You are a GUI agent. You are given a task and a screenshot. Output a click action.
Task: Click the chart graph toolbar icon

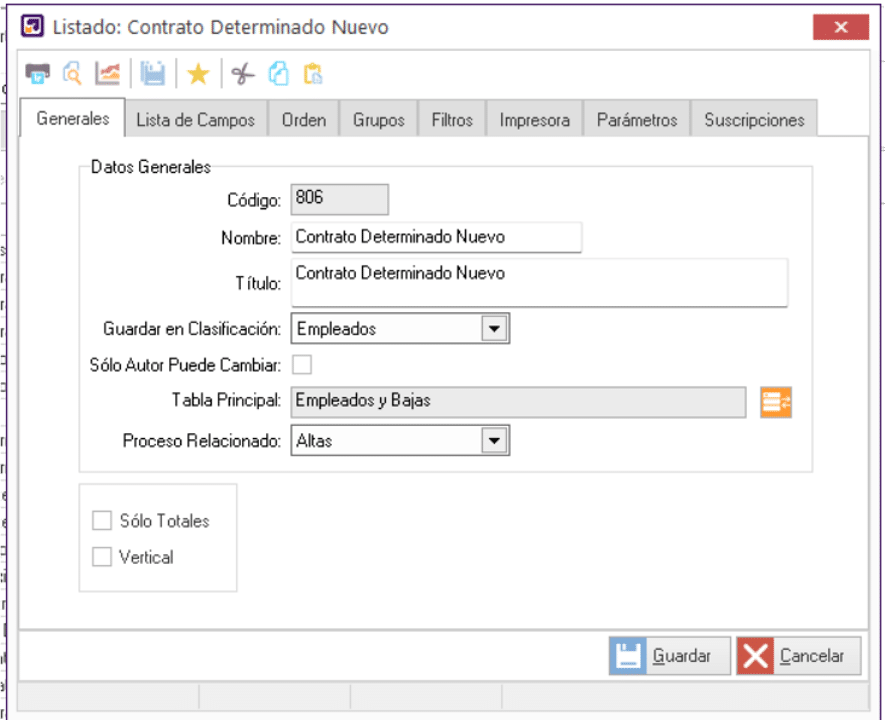[107, 73]
